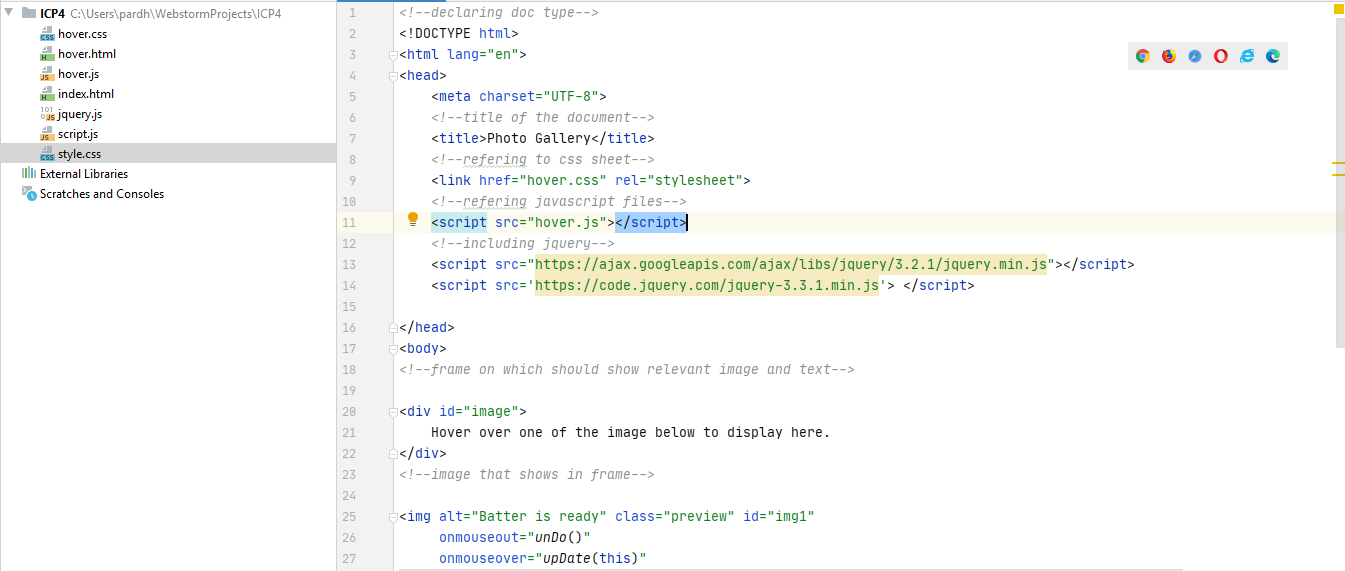Click the DOCTYPE declaration on line 2
This screenshot has width=1345, height=571.
tap(459, 33)
